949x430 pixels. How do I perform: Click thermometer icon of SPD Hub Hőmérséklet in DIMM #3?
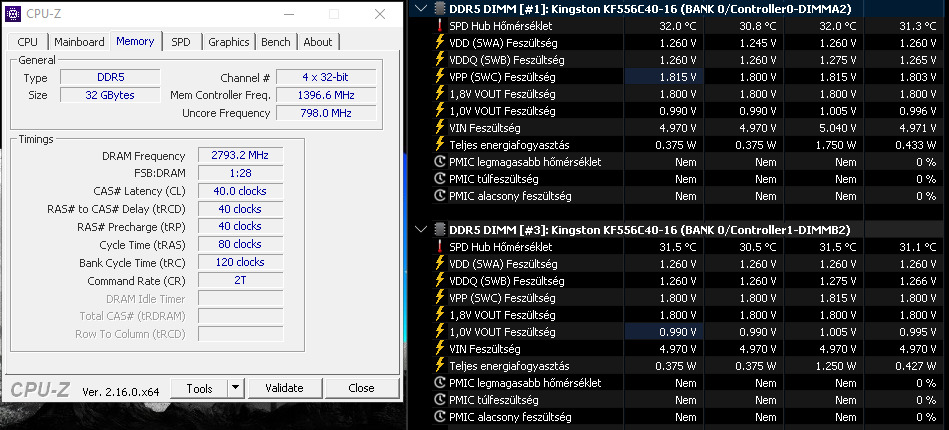440,246
